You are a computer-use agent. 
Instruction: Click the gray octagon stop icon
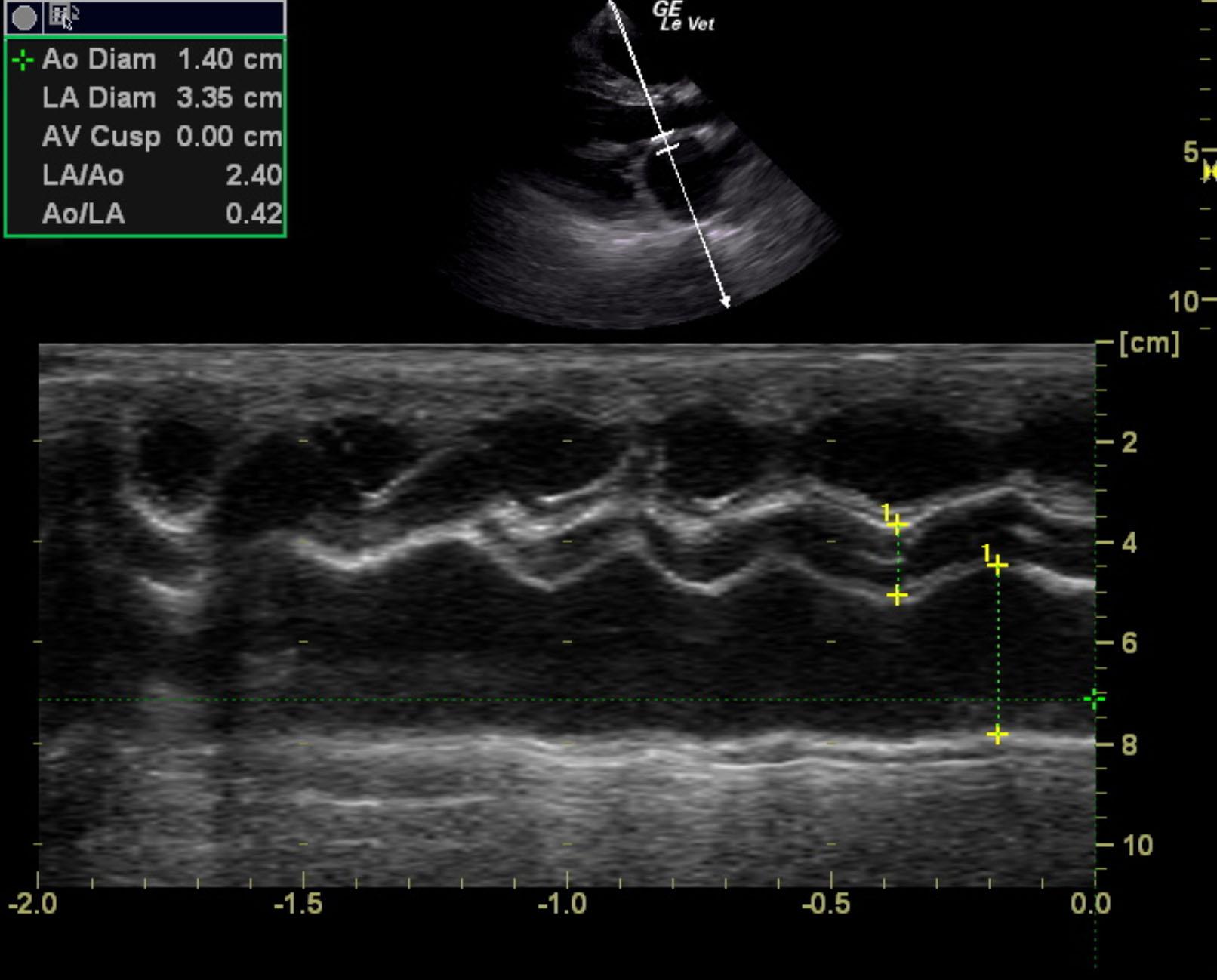tap(24, 17)
